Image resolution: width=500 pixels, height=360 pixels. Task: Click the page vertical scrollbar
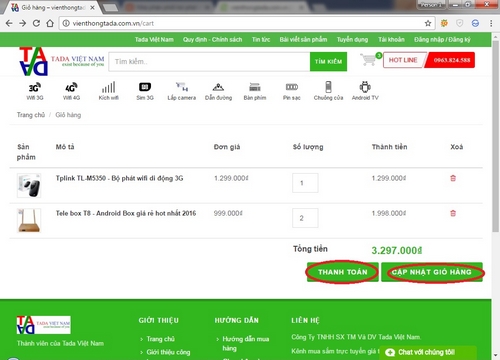(x=495, y=137)
